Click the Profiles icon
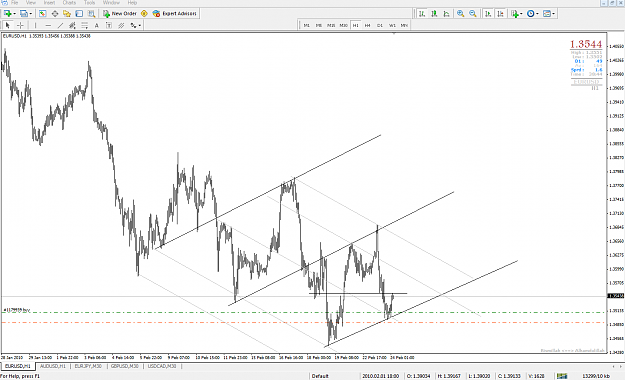 (x=24, y=14)
